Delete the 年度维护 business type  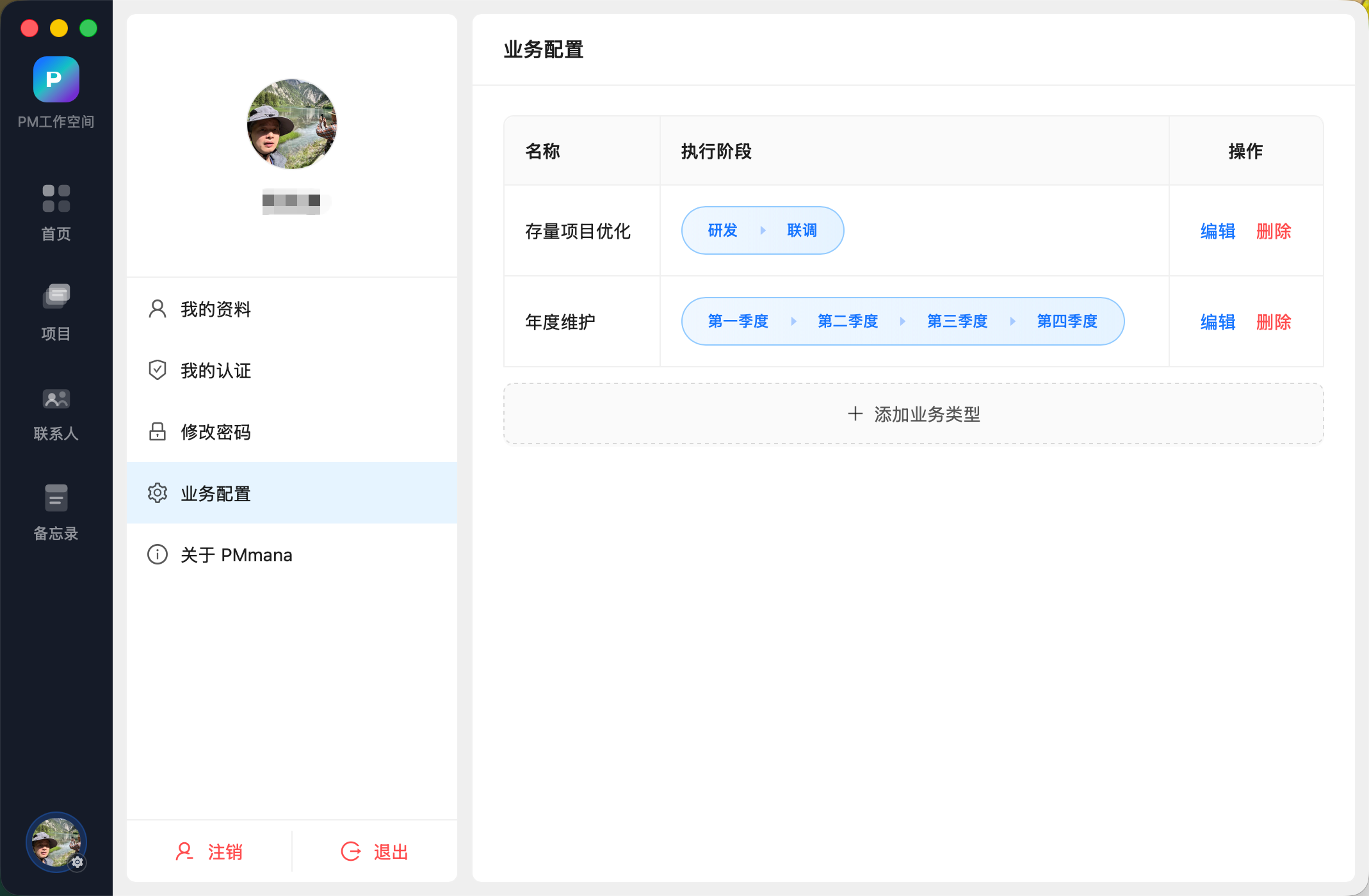[x=1274, y=322]
